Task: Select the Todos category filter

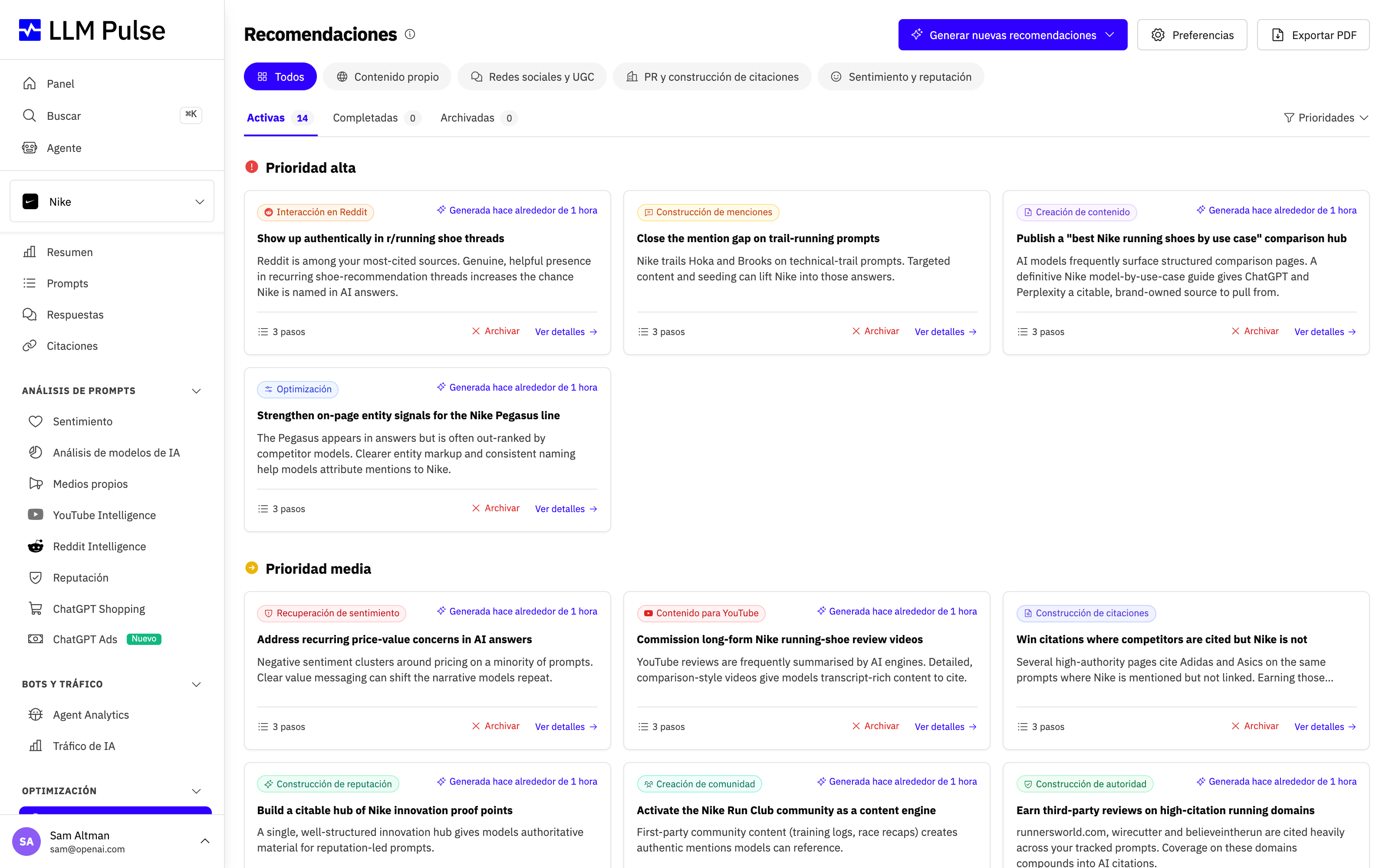Action: click(280, 77)
